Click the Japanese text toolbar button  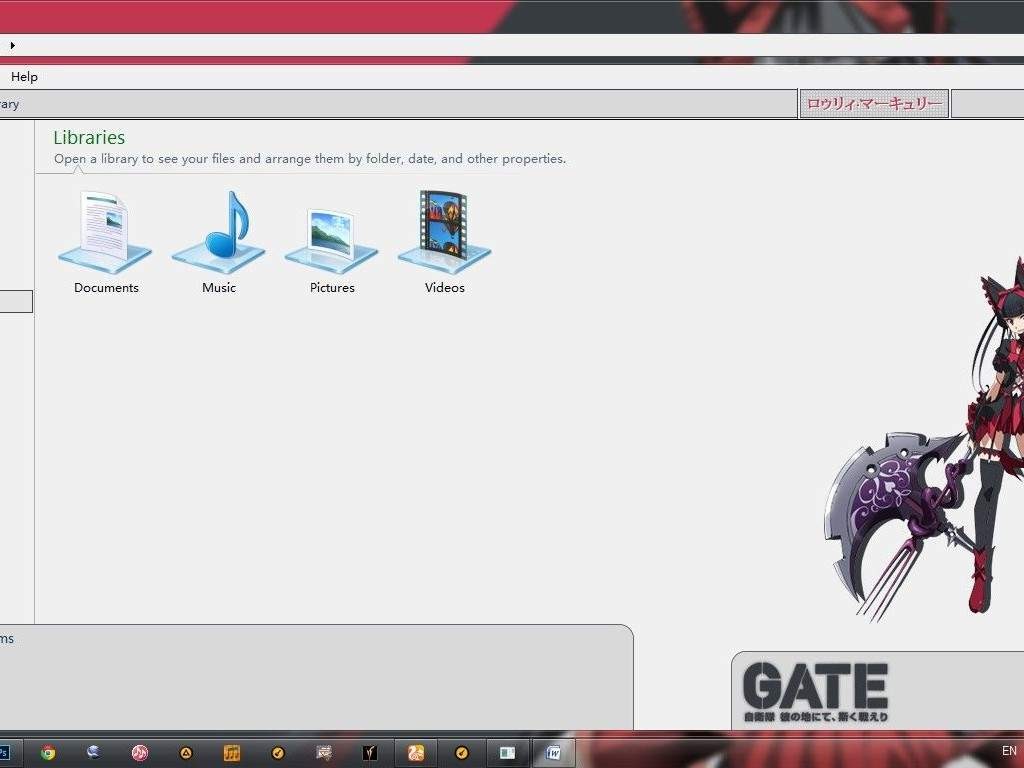pyautogui.click(x=873, y=104)
